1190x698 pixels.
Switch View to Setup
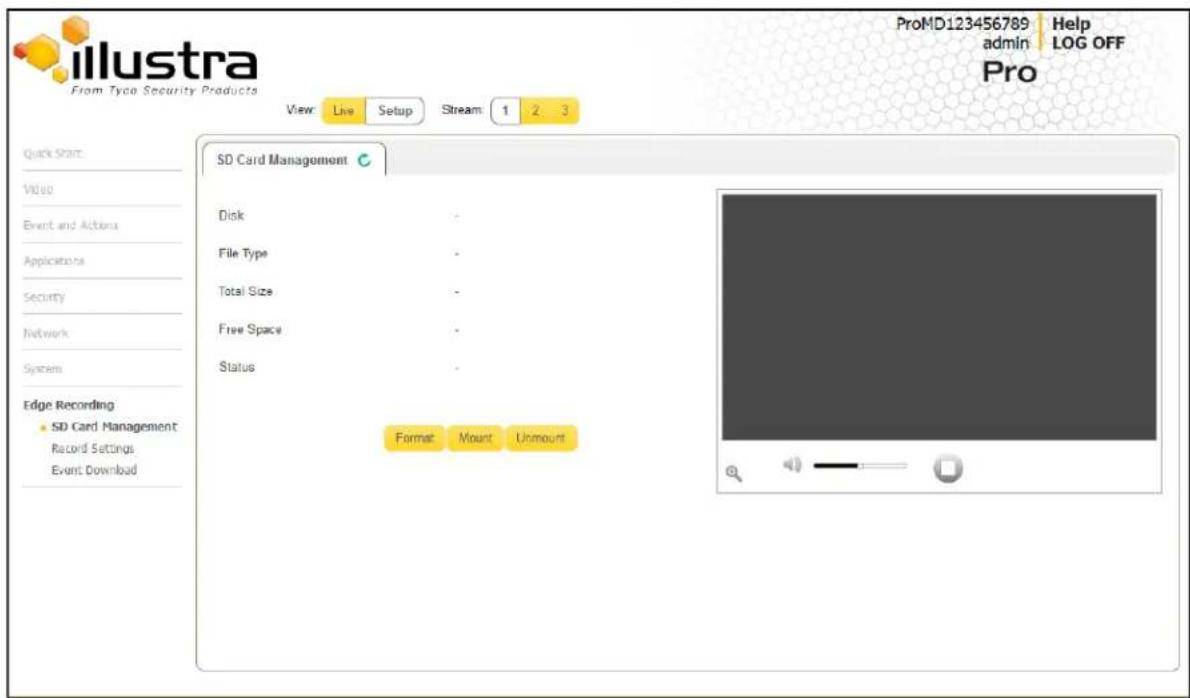395,111
